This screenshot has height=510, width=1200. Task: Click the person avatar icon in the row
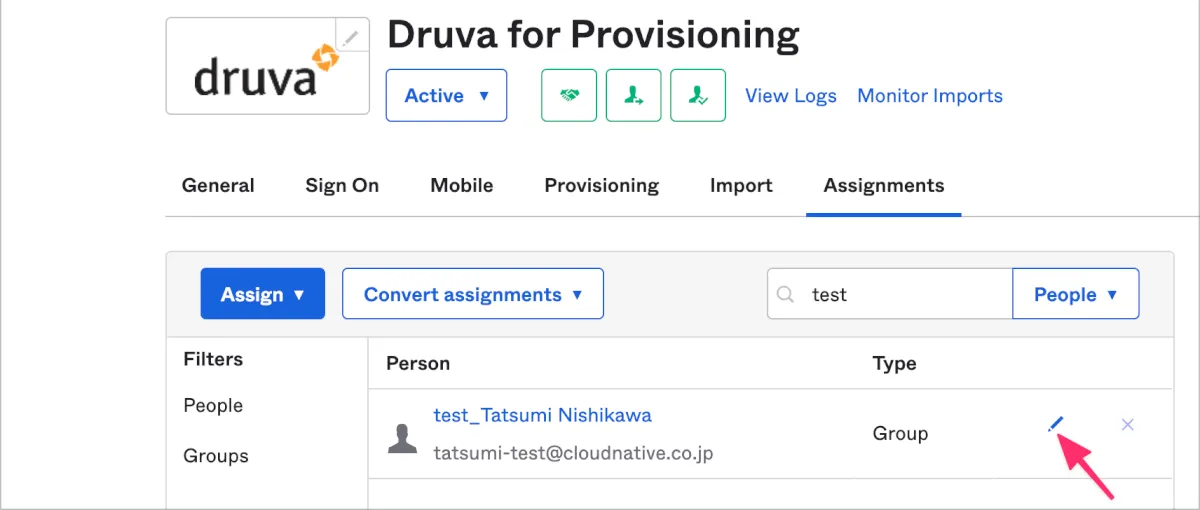(402, 438)
